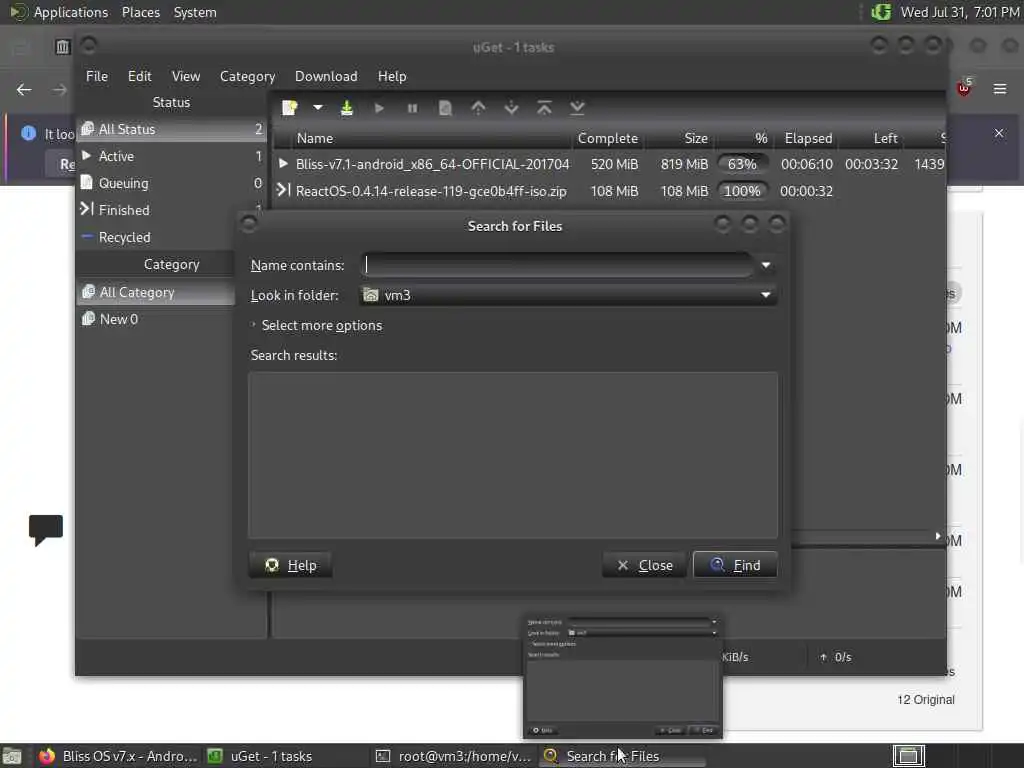Select the Active status row
The width and height of the screenshot is (1024, 768).
[172, 156]
